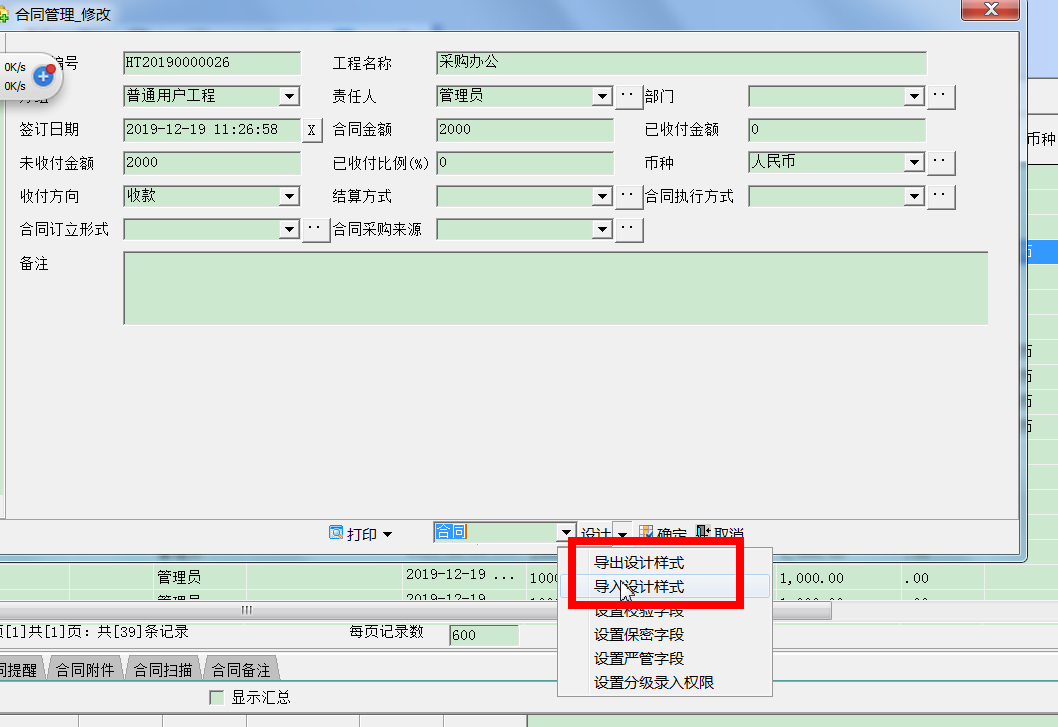Open the 合同订立形式 lookup ellipsis button
This screenshot has width=1058, height=727.
[316, 230]
